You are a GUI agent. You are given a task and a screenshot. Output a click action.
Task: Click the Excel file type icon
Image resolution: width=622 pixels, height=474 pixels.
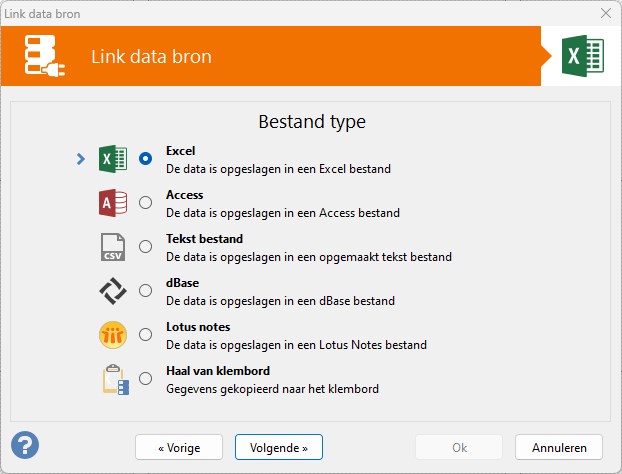tap(113, 159)
